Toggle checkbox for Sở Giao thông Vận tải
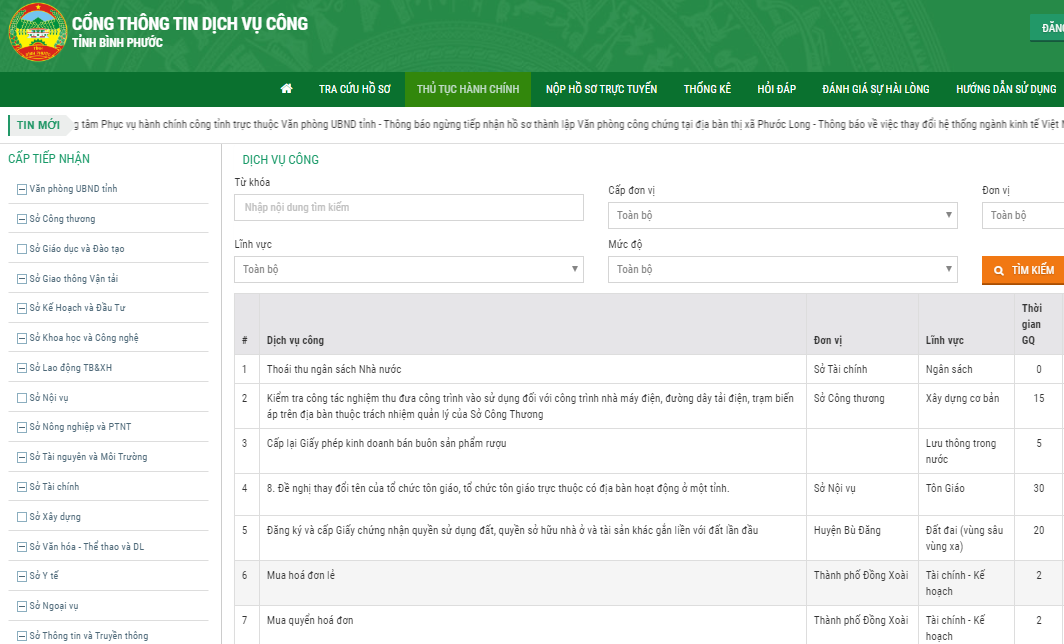The image size is (1064, 644). (22, 279)
